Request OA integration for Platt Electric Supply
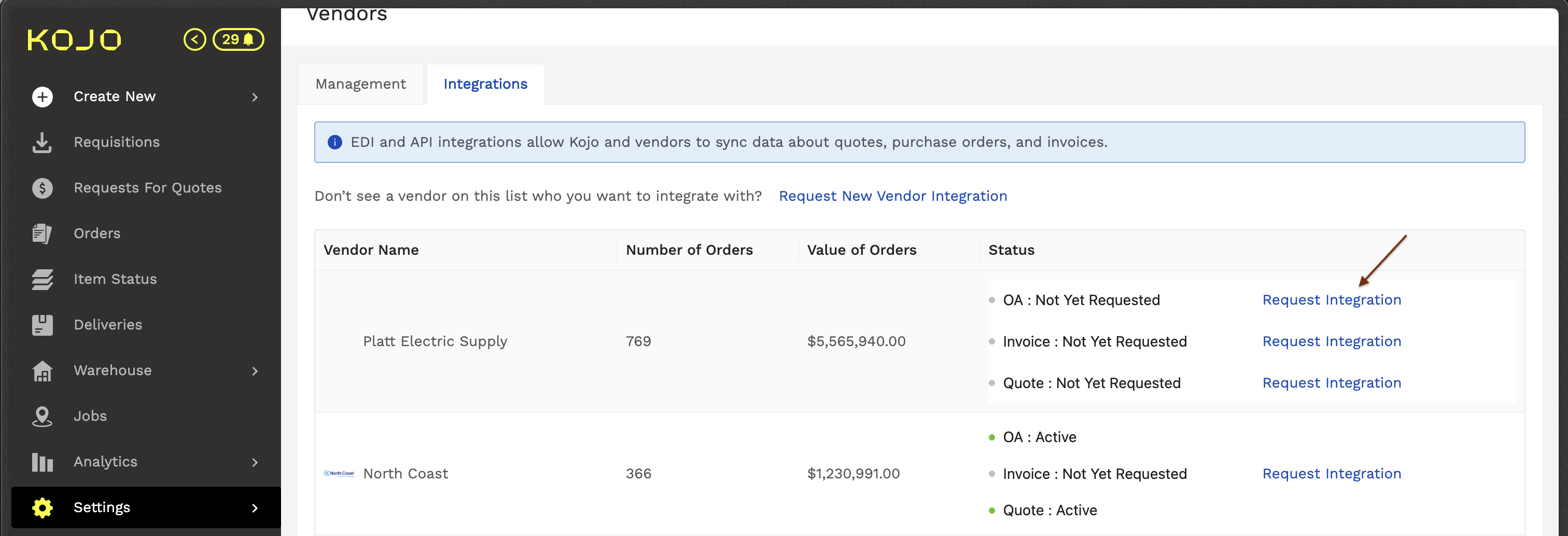This screenshot has width=1568, height=536. pyautogui.click(x=1331, y=300)
